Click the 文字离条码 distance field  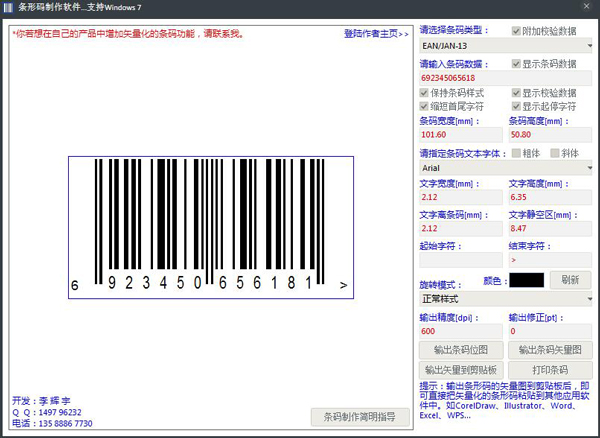click(x=461, y=228)
